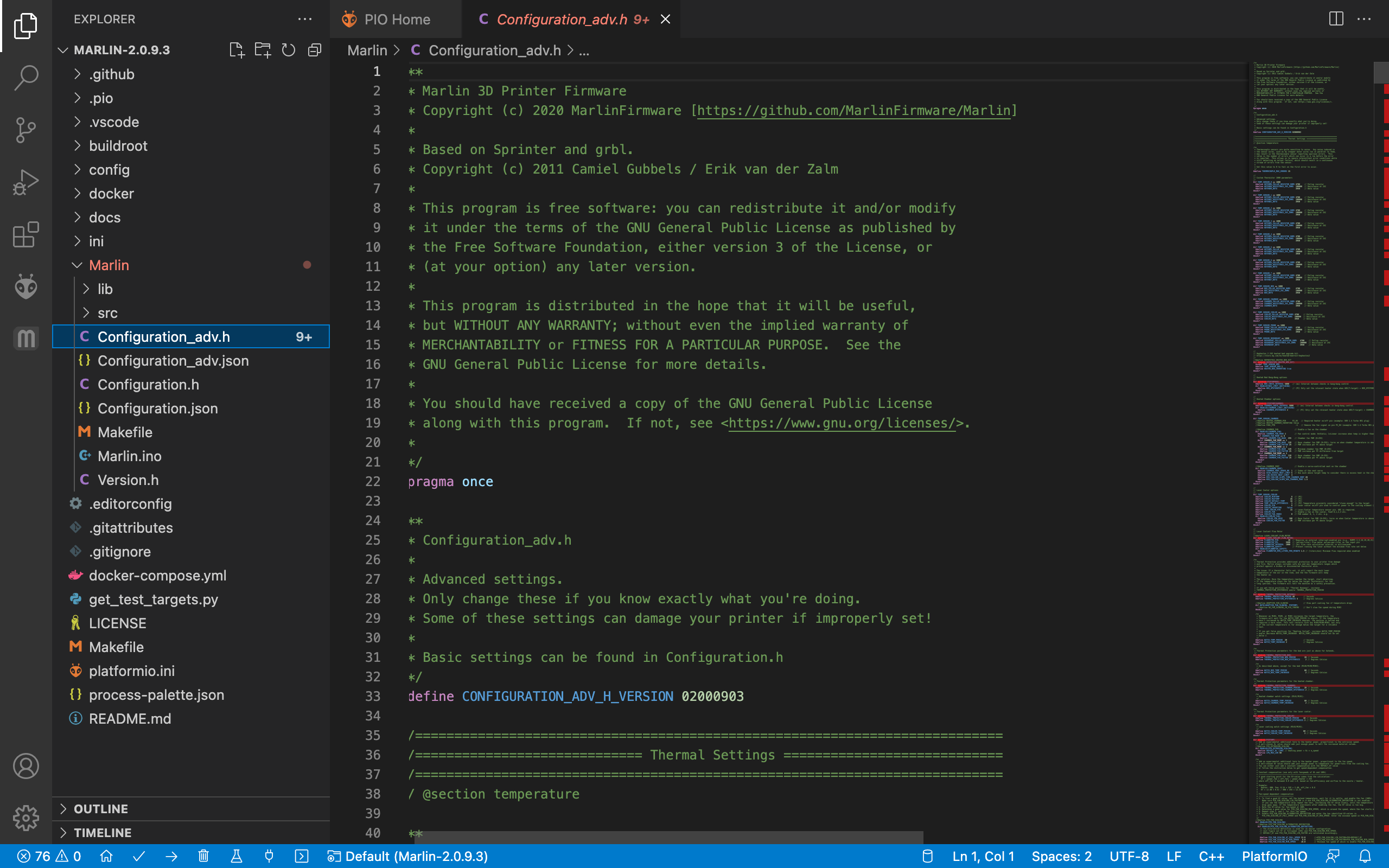The image size is (1389, 868).
Task: Open the MarlinFirmware GitHub link
Action: [x=854, y=110]
